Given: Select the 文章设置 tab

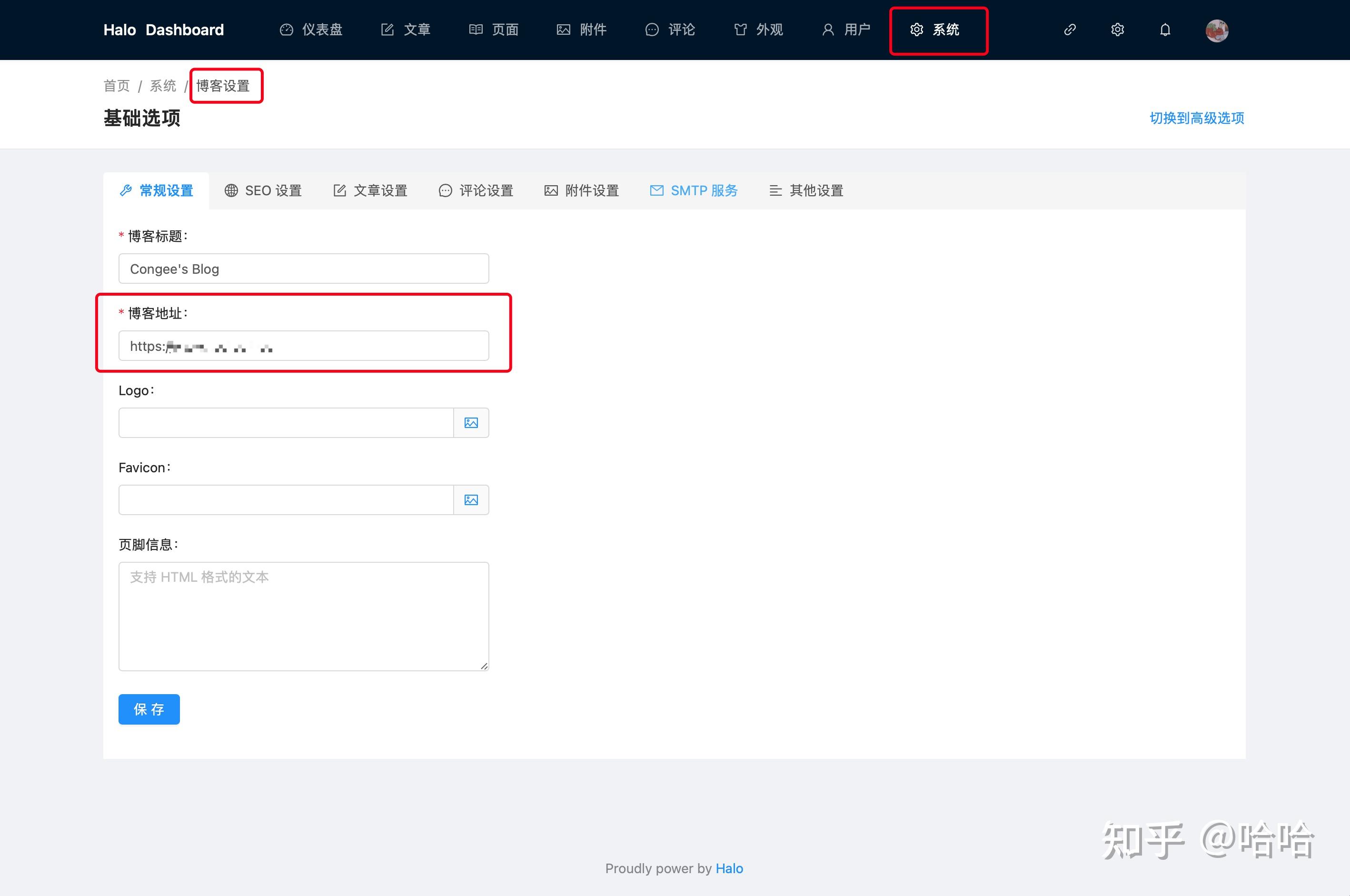Looking at the screenshot, I should 370,191.
